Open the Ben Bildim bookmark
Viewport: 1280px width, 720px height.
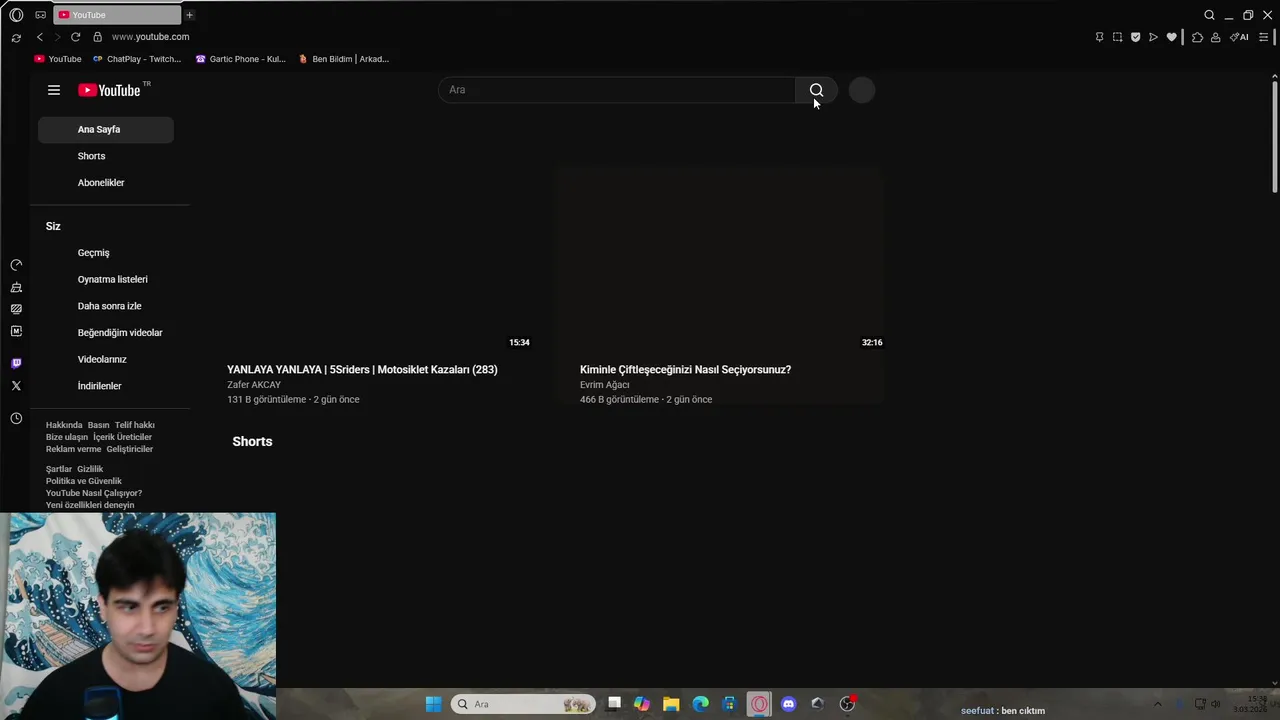coord(344,59)
